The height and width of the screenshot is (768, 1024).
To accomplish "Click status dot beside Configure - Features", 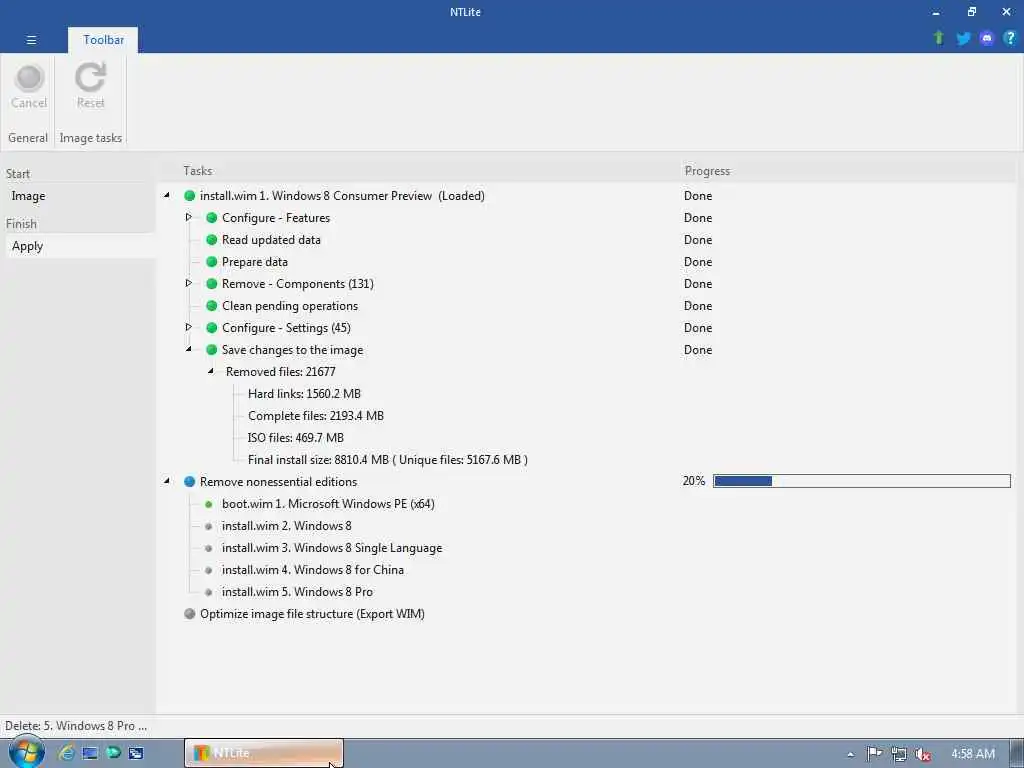I will (x=212, y=218).
